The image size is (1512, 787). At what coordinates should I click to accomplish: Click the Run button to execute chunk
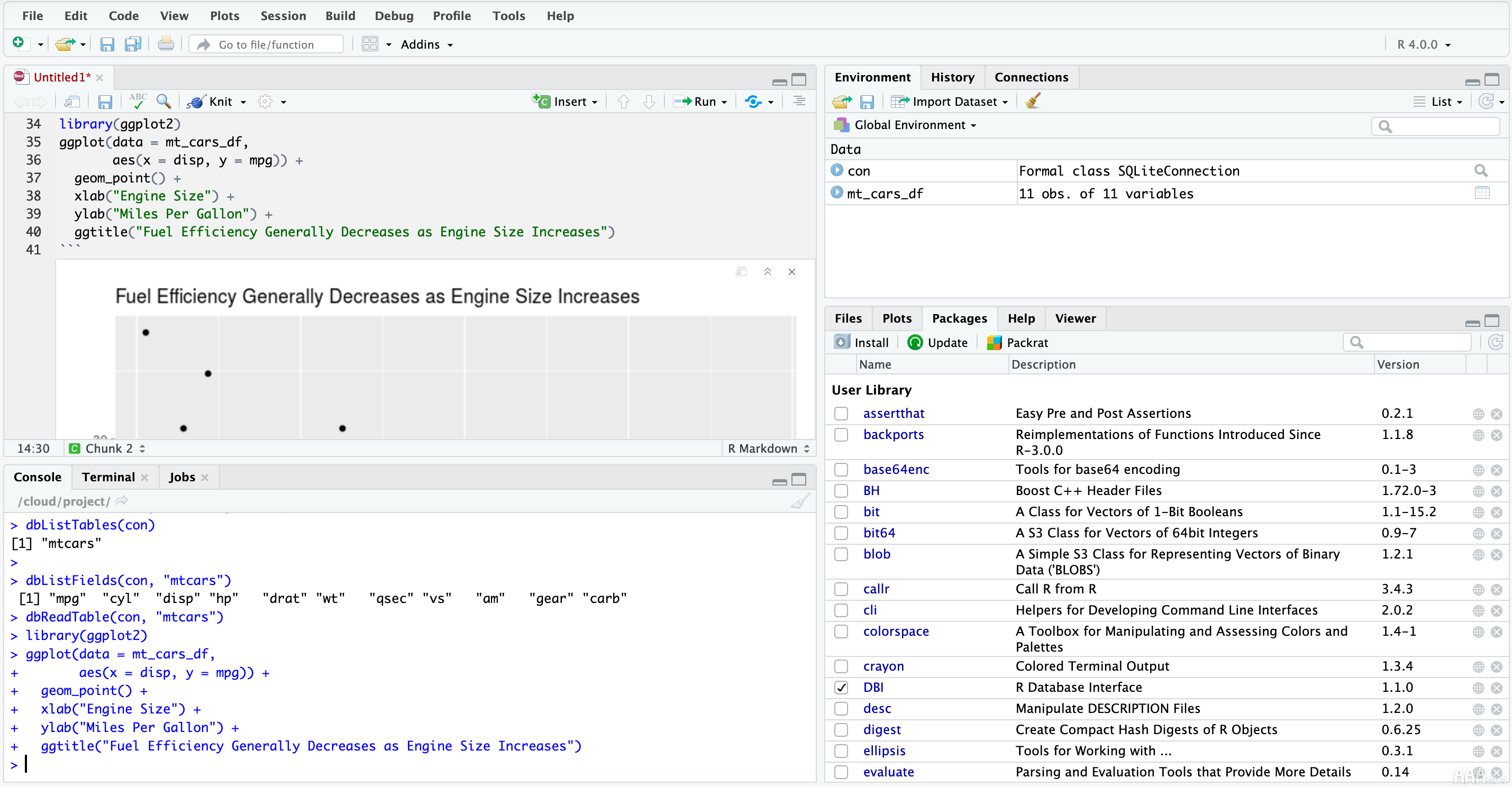pos(700,100)
